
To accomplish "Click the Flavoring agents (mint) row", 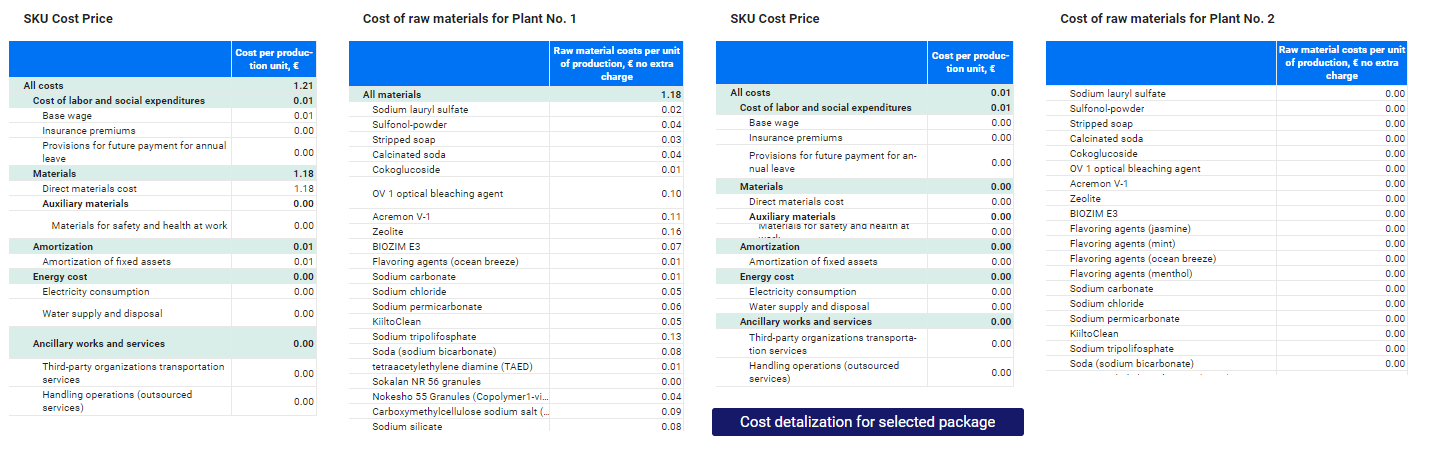I will [x=1226, y=243].
